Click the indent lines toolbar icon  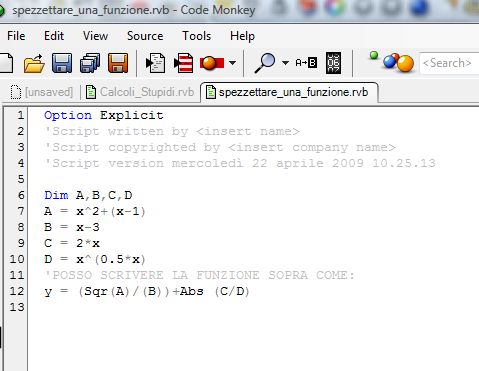pos(156,63)
